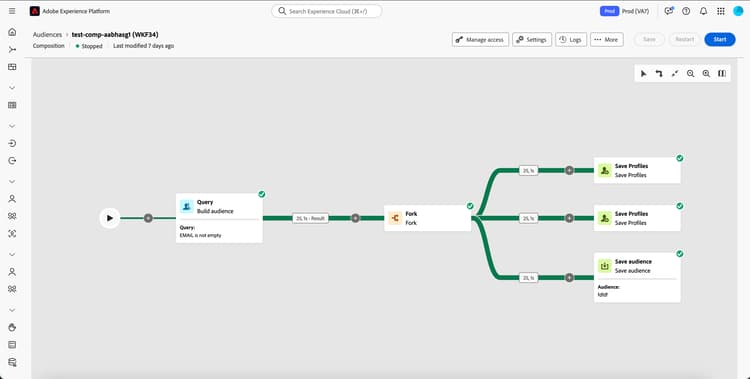This screenshot has height=379, width=750.
Task: Open the user profile avatar
Action: (738, 11)
